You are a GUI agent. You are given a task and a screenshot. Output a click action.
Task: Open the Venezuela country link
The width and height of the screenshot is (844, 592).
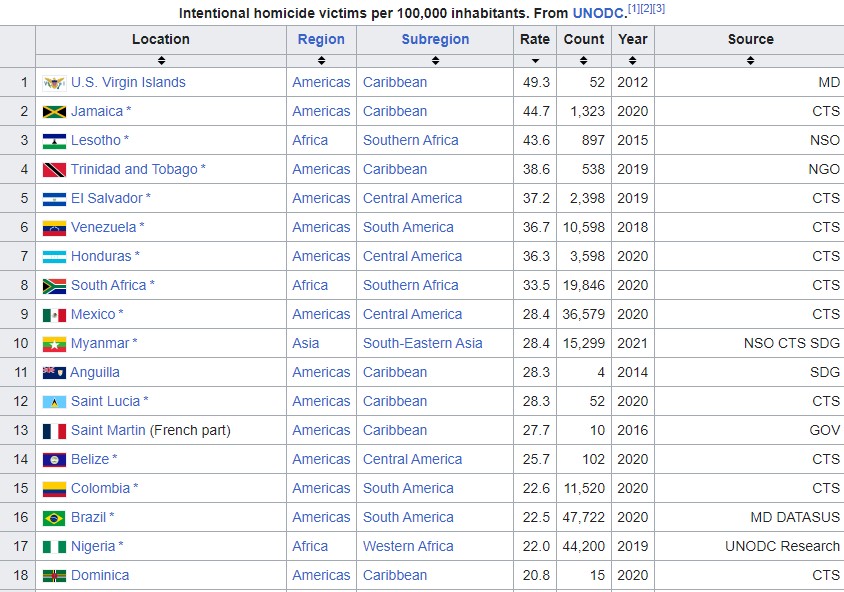click(103, 228)
